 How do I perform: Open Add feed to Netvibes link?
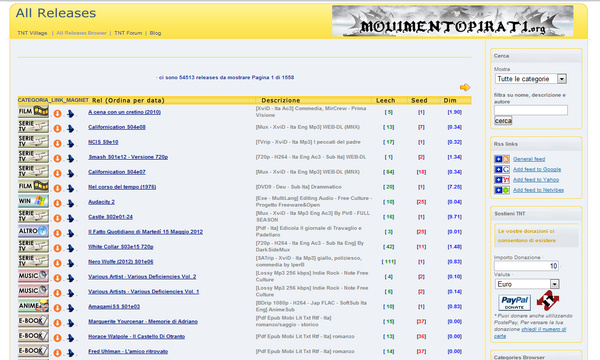pos(538,190)
